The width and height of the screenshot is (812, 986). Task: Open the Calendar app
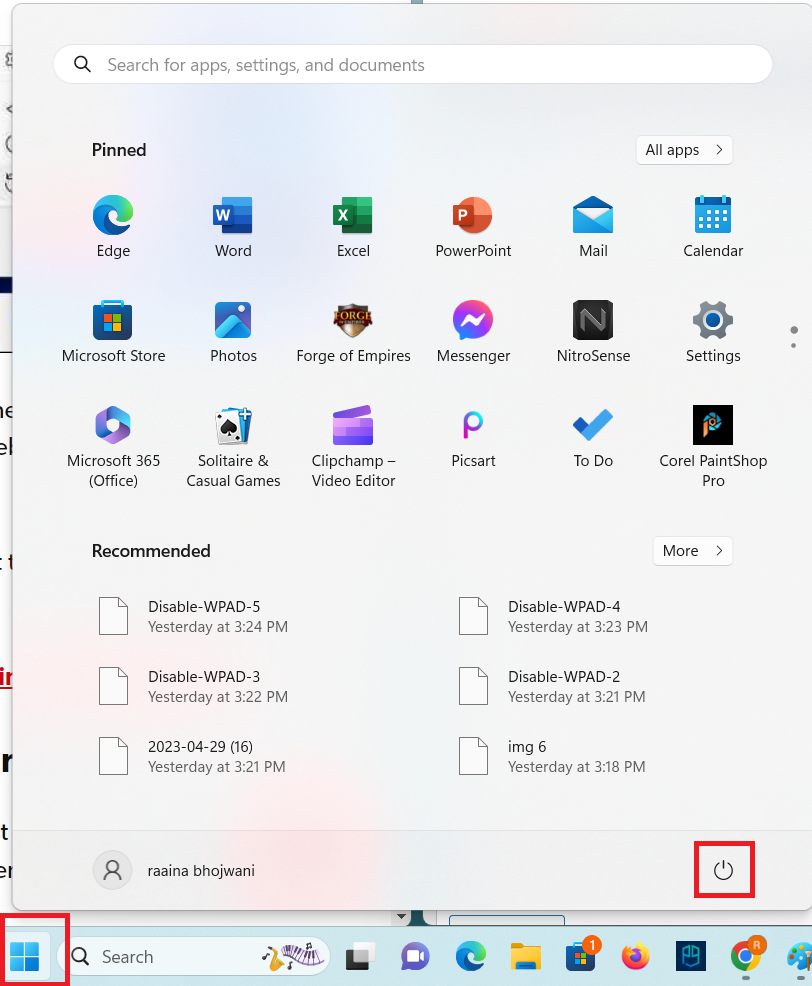[x=712, y=225]
